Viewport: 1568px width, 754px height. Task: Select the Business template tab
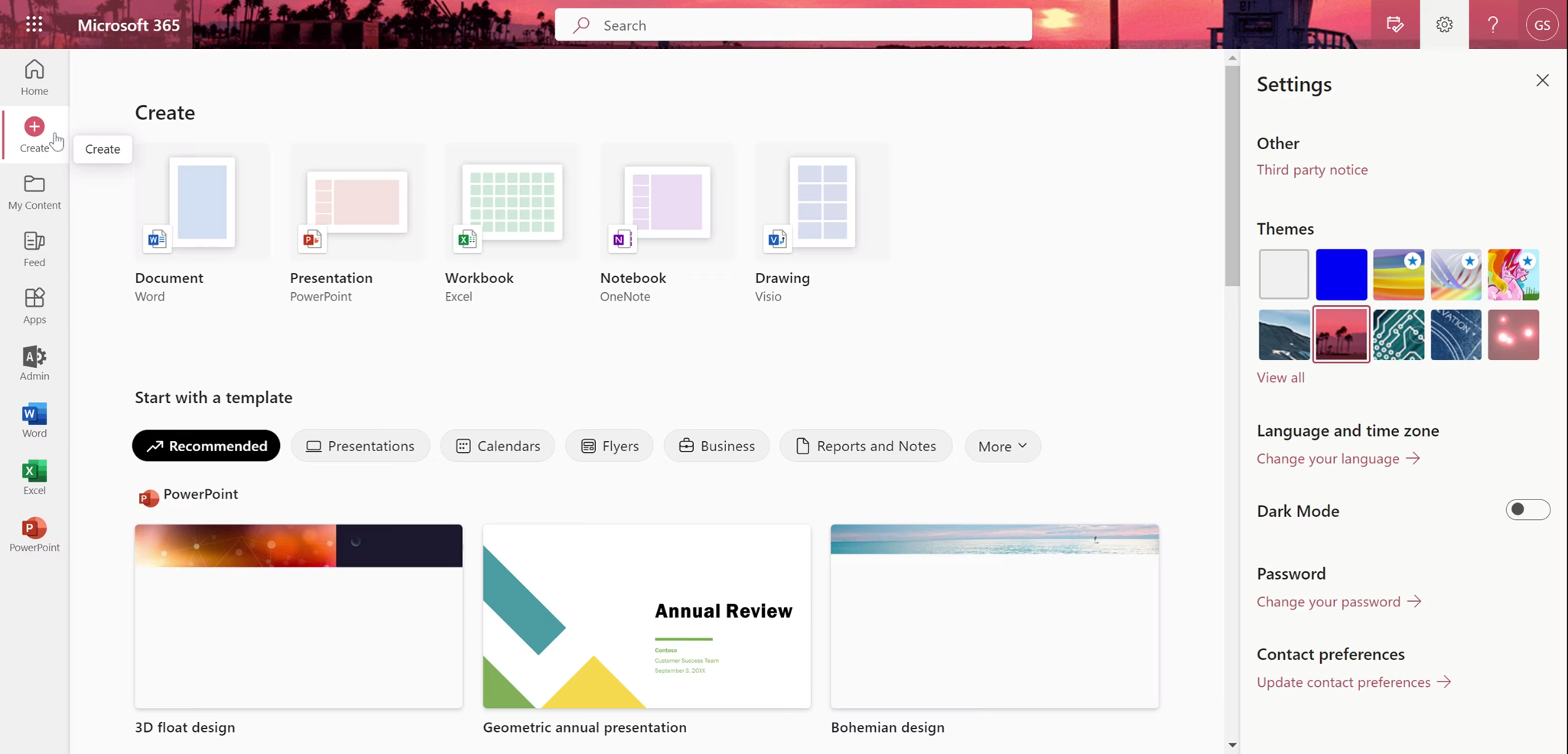click(x=717, y=446)
